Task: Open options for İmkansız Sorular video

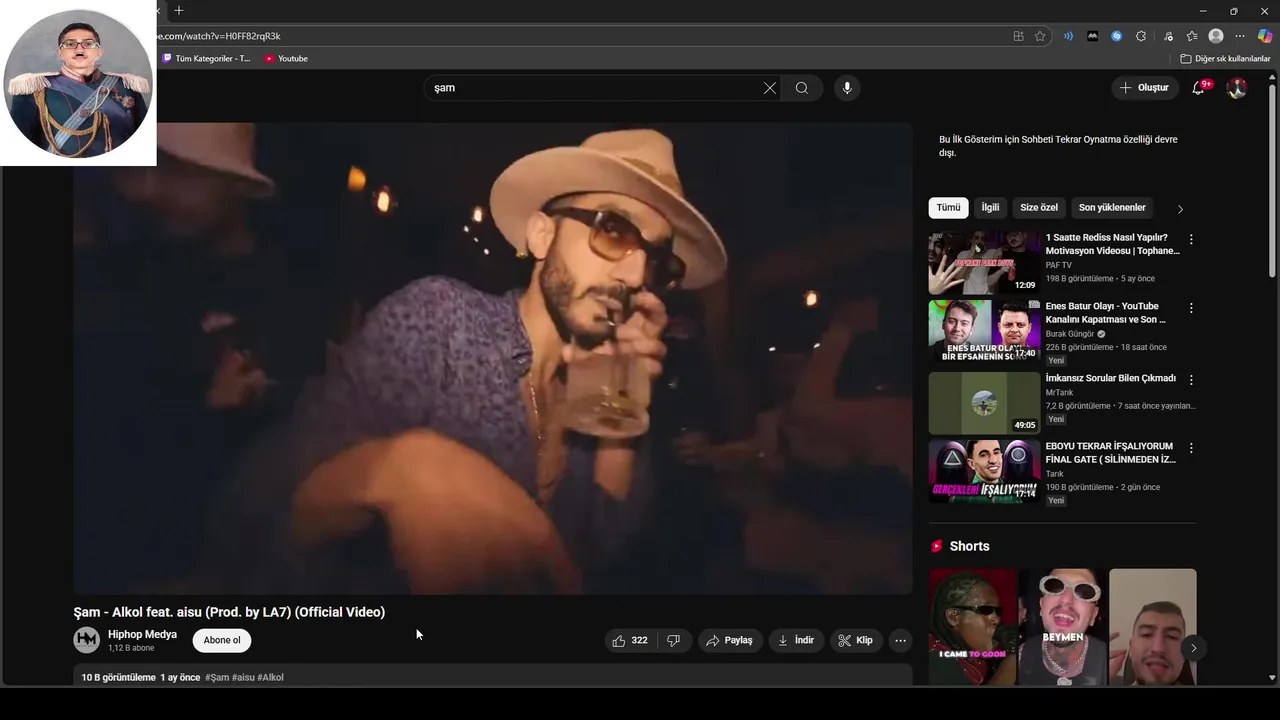Action: tap(1191, 380)
